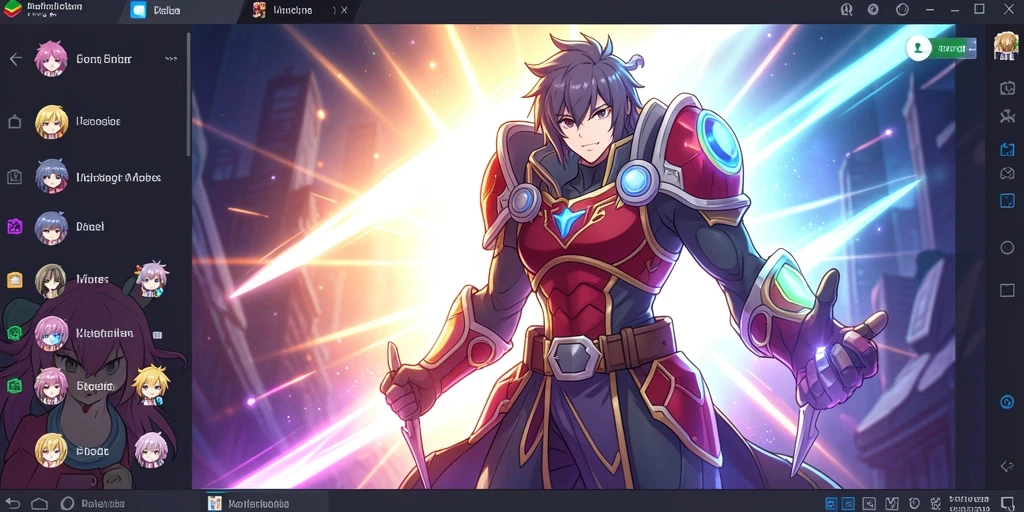Click the home outline icon in left sidebar
This screenshot has width=1024, height=512.
click(x=14, y=121)
